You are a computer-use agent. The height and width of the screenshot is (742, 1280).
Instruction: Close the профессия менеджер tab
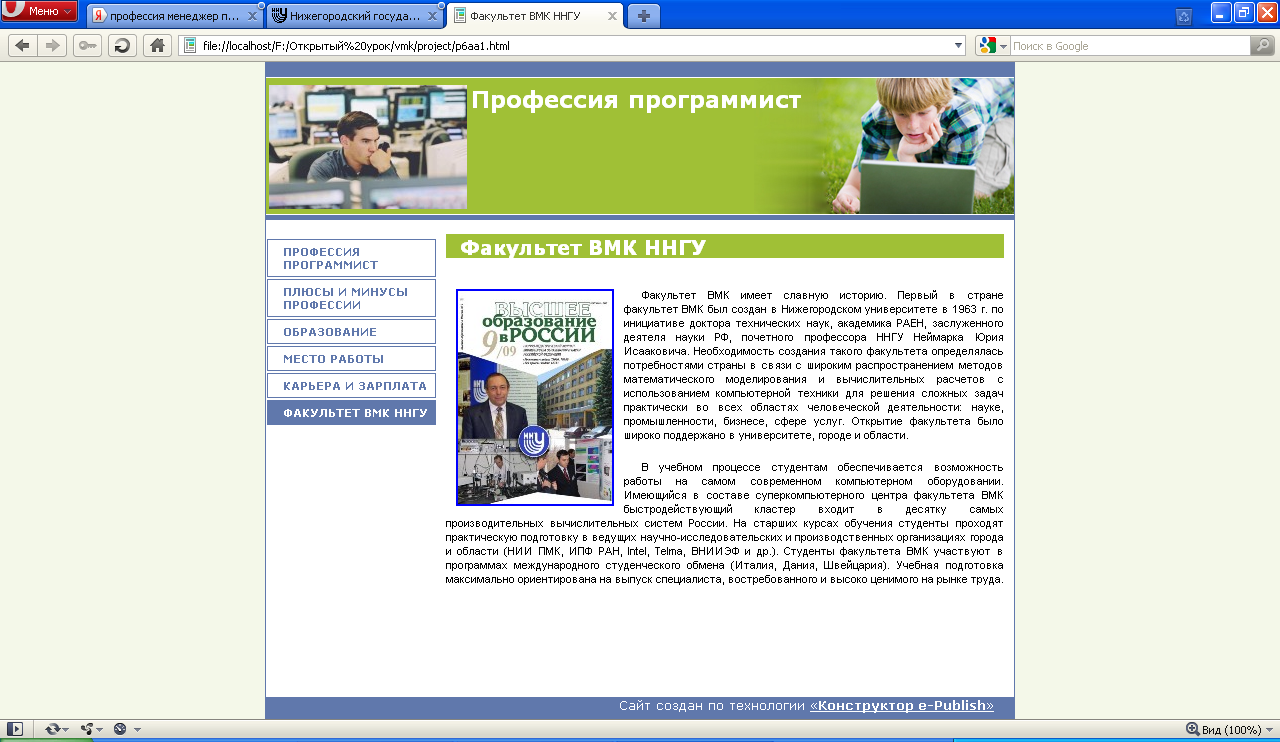(253, 16)
